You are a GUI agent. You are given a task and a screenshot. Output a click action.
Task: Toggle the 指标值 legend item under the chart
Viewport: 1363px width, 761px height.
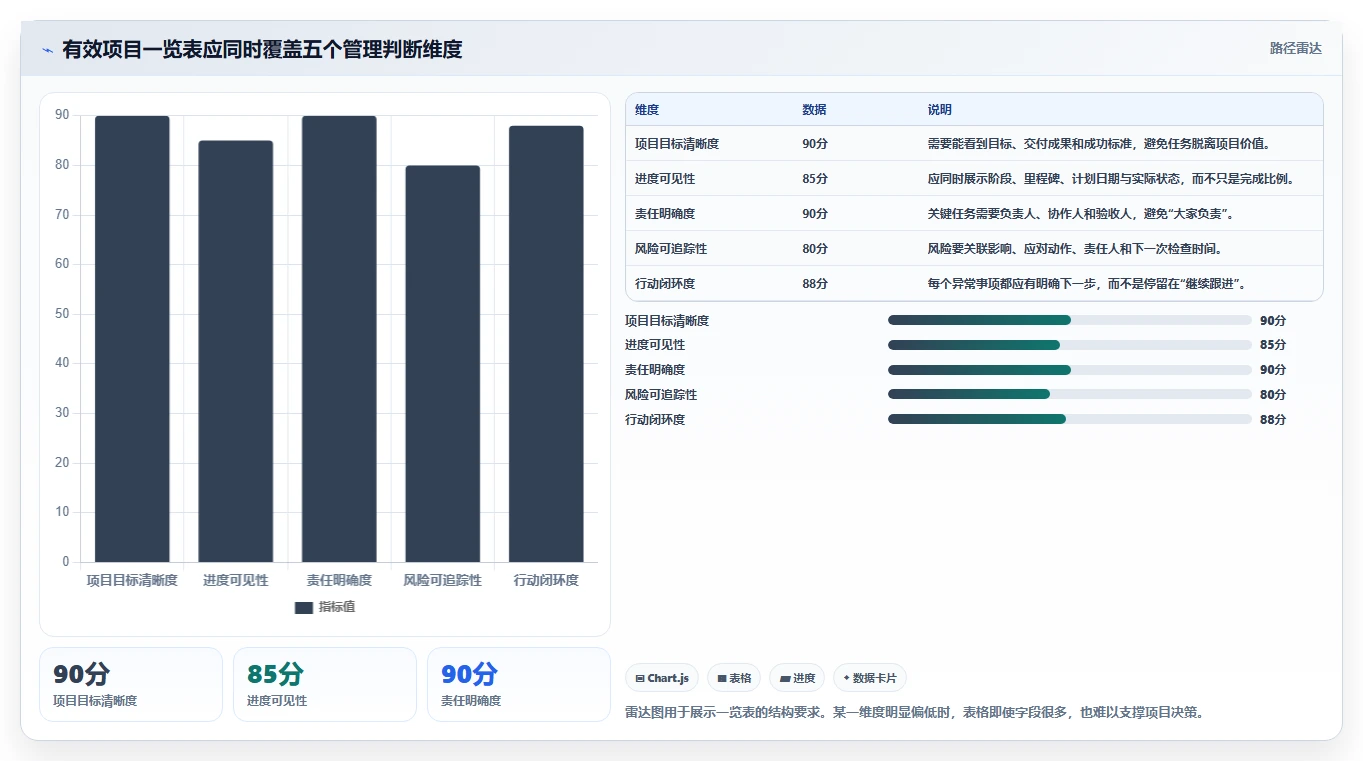pos(325,607)
